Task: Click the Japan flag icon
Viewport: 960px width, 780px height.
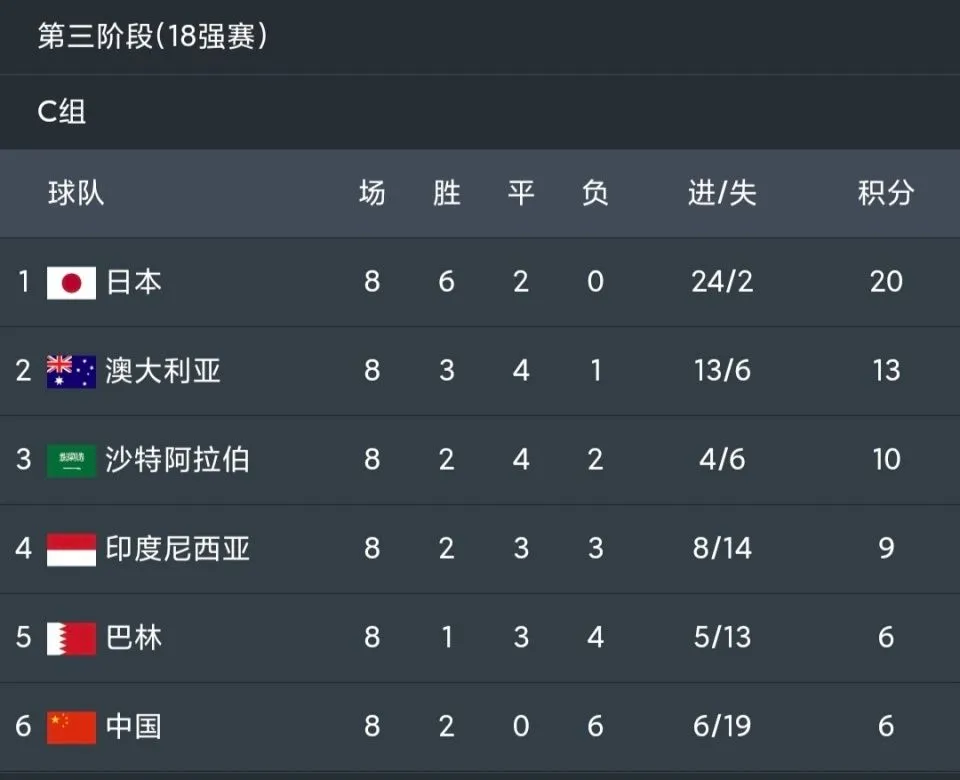Action: [x=71, y=283]
